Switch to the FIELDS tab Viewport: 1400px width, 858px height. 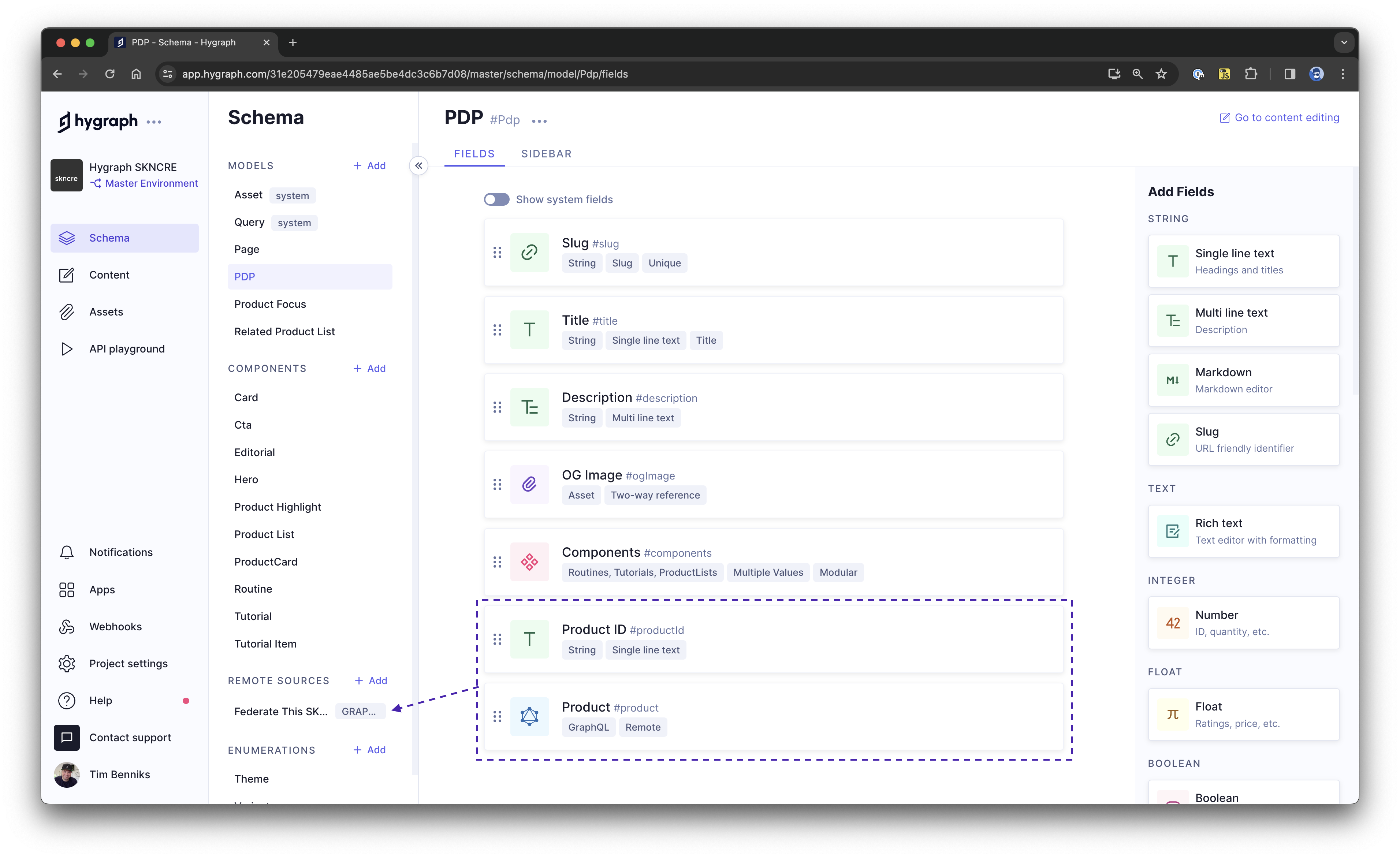tap(474, 153)
